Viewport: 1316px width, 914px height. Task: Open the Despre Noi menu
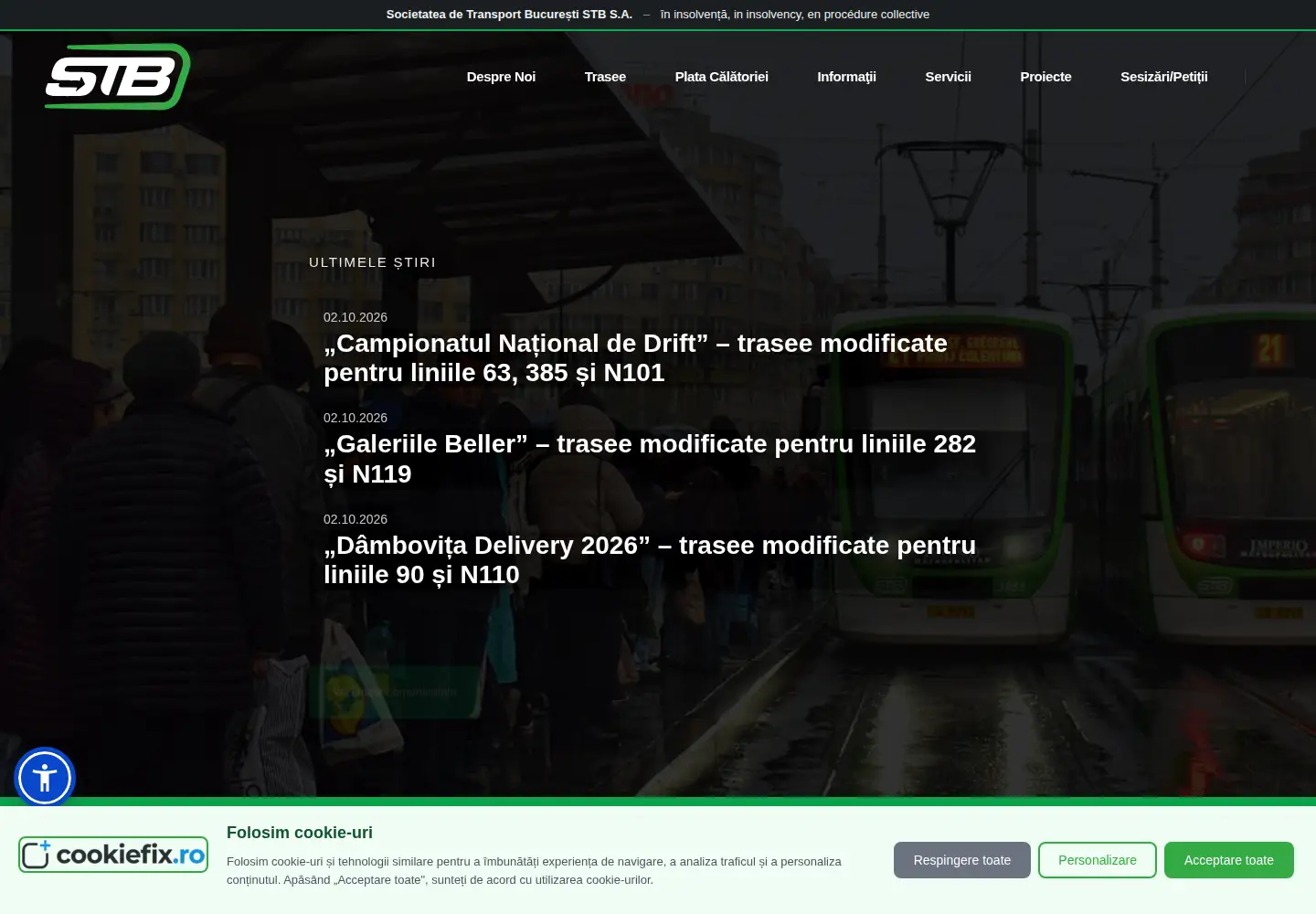coord(501,77)
